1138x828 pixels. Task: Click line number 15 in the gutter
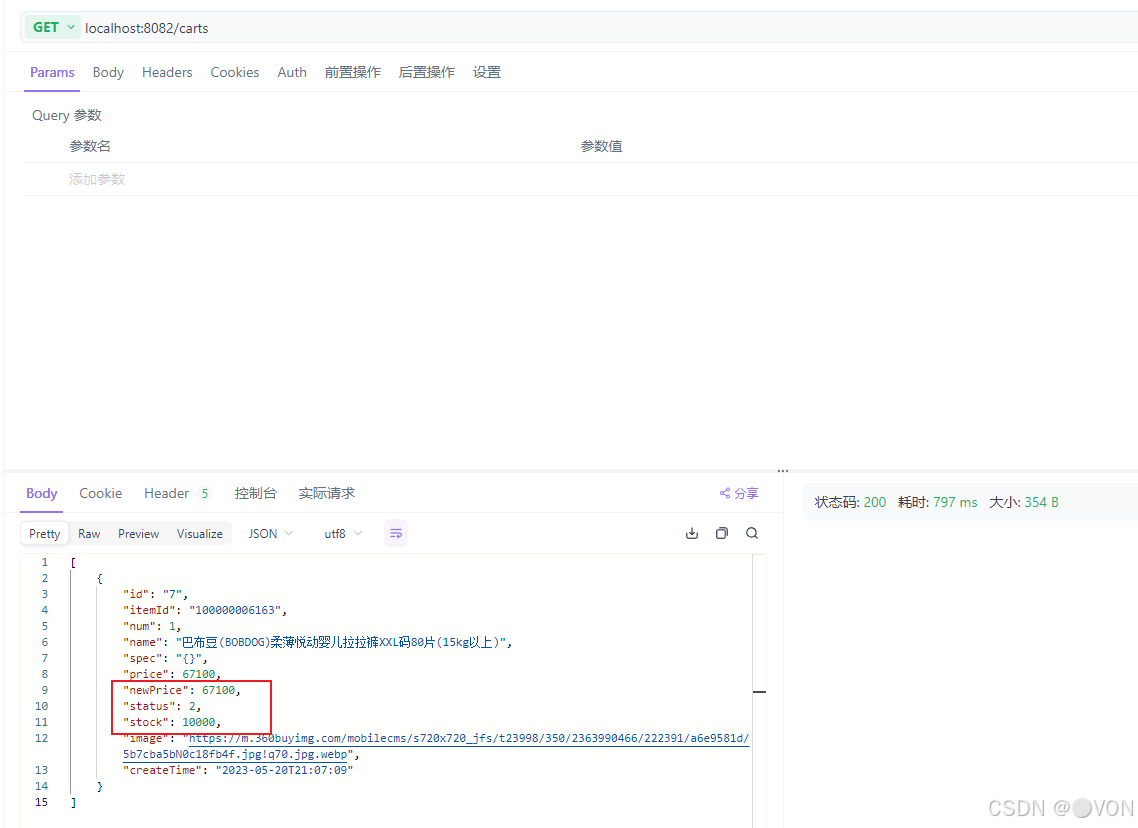click(41, 802)
